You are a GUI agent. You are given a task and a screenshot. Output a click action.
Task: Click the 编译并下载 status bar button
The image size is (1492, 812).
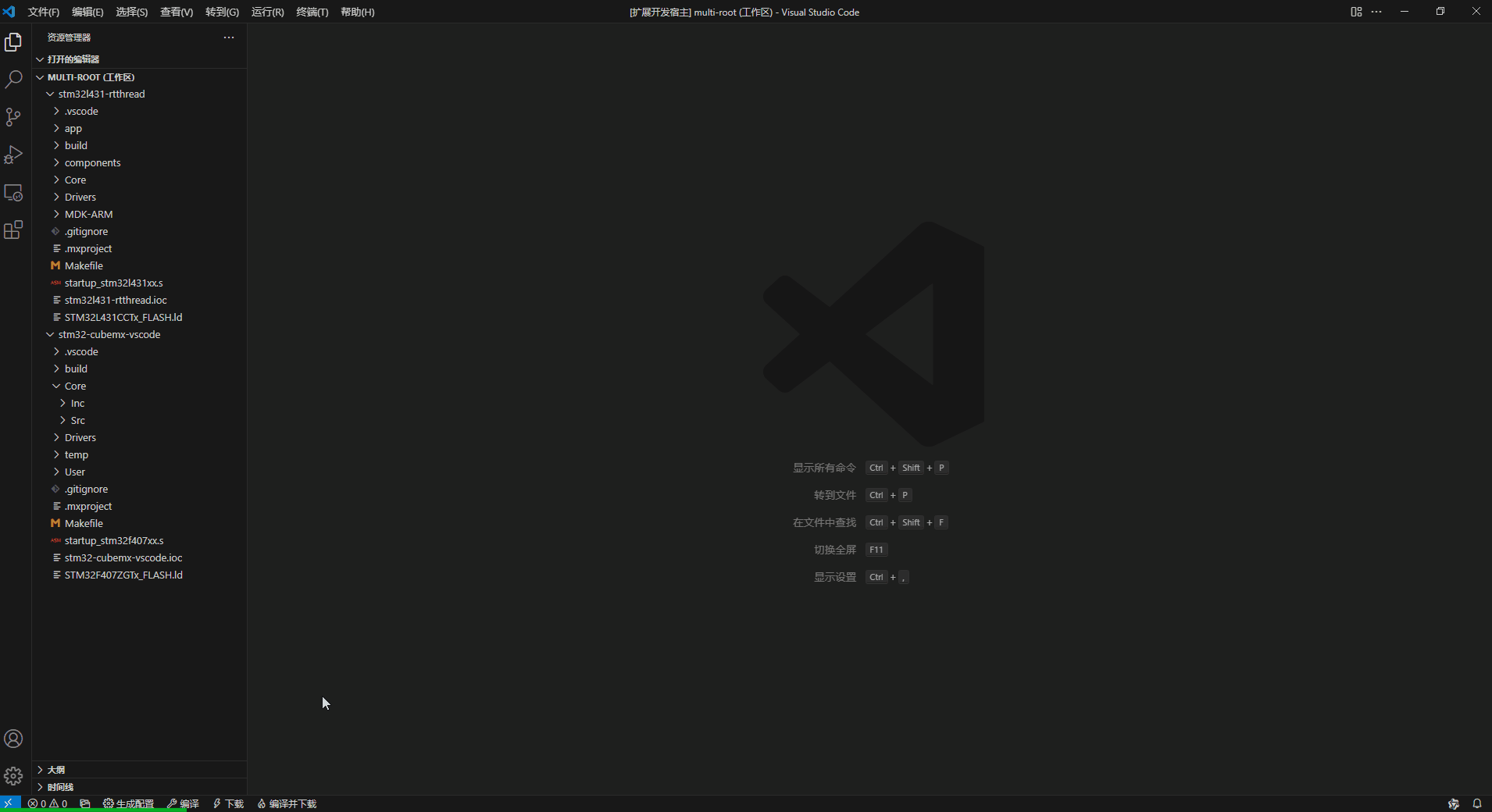(x=287, y=803)
